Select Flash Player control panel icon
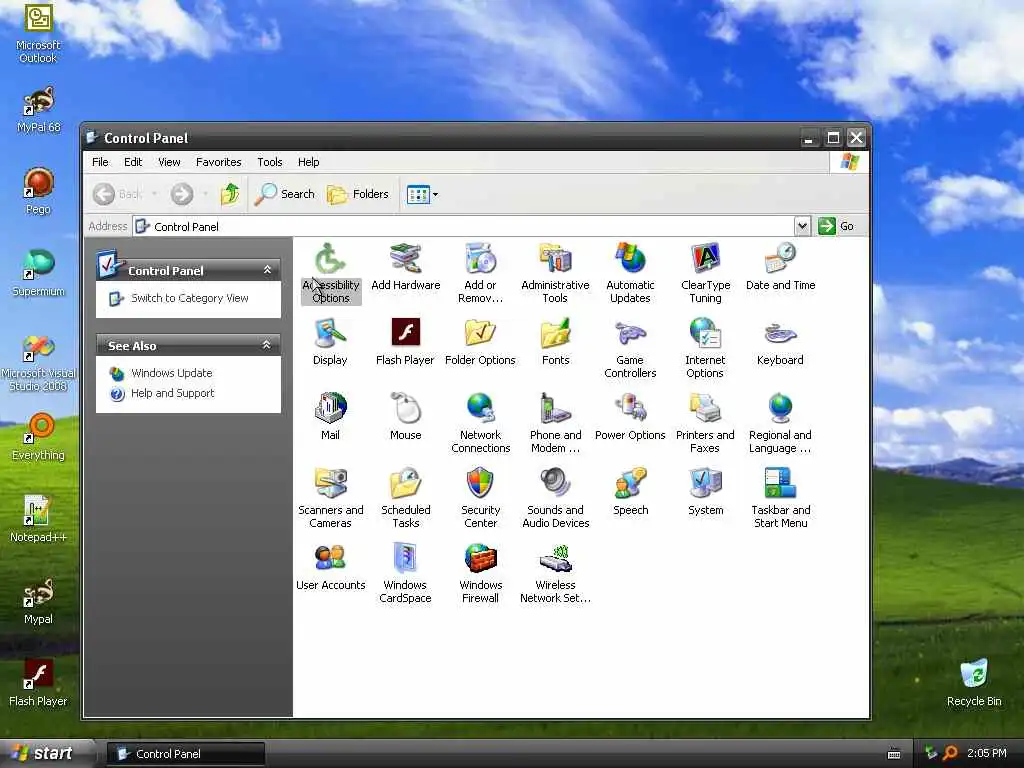Image resolution: width=1024 pixels, height=768 pixels. tap(405, 342)
